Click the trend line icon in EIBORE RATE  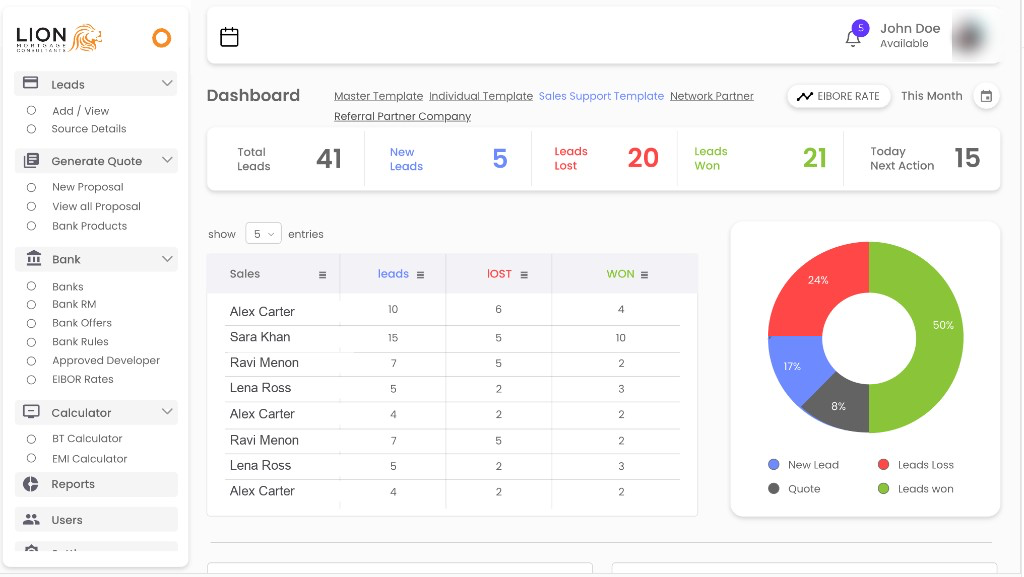pos(805,97)
